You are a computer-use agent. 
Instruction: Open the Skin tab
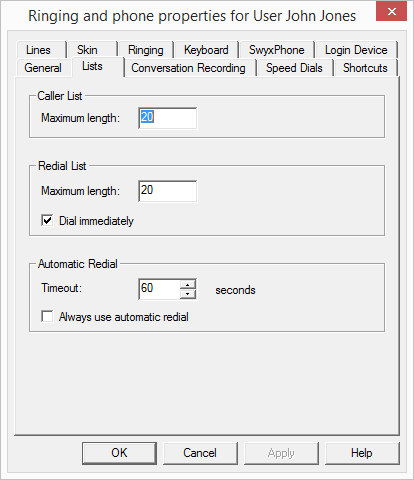pos(87,50)
